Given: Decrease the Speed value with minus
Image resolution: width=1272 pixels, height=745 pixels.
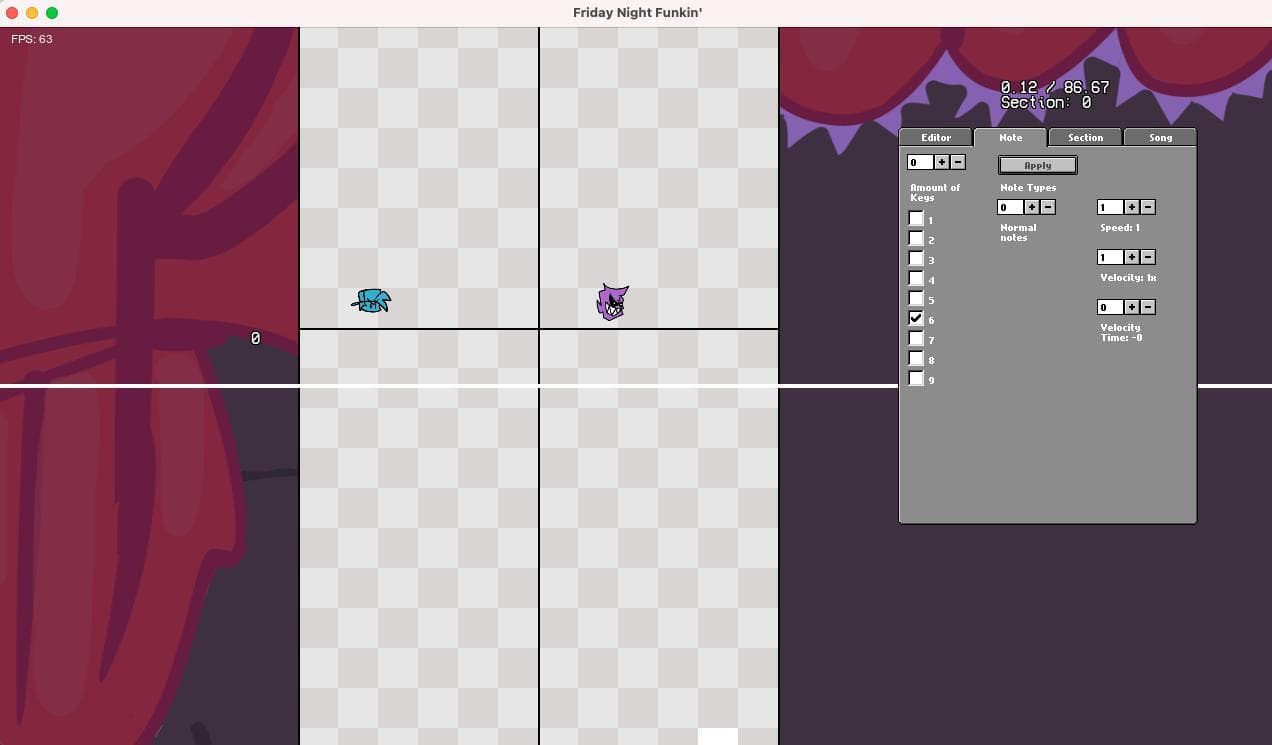Looking at the screenshot, I should coord(1148,207).
